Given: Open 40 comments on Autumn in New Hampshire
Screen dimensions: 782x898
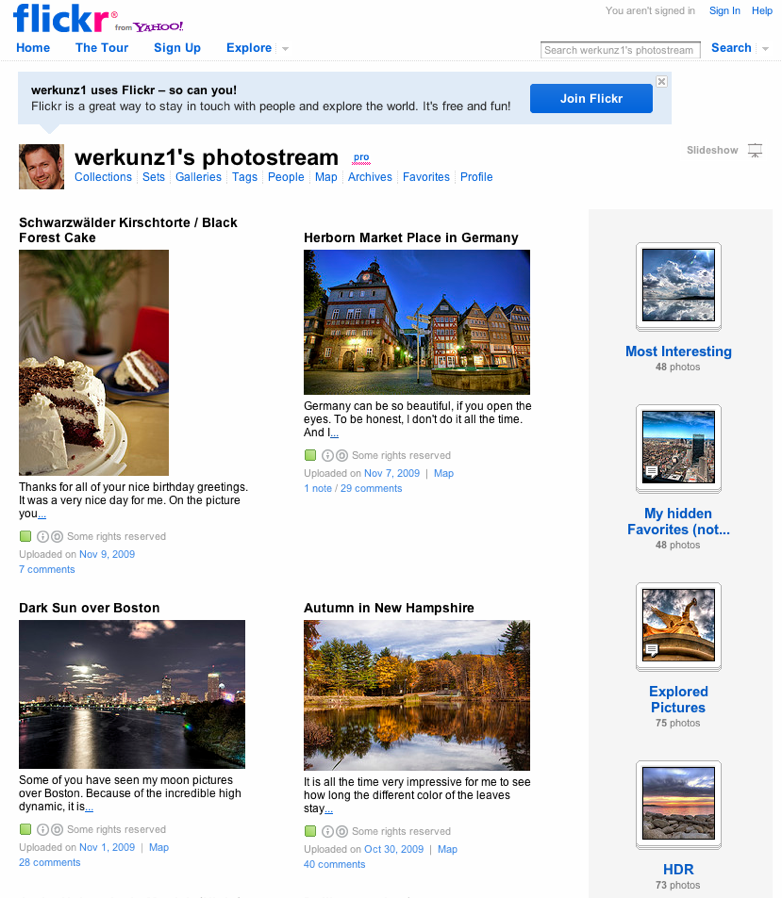Looking at the screenshot, I should pyautogui.click(x=335, y=864).
